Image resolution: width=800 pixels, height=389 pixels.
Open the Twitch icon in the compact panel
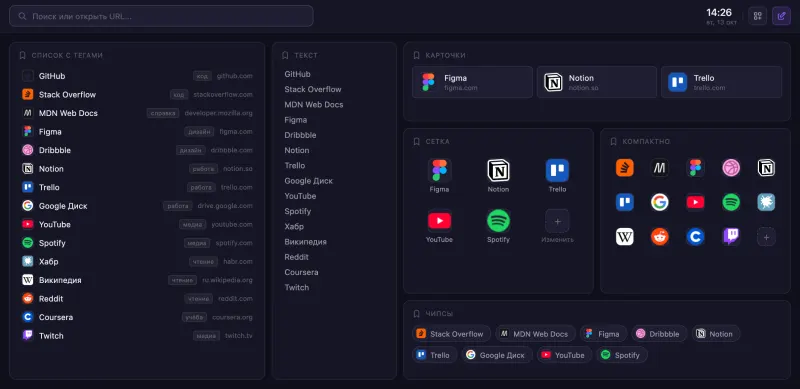731,236
